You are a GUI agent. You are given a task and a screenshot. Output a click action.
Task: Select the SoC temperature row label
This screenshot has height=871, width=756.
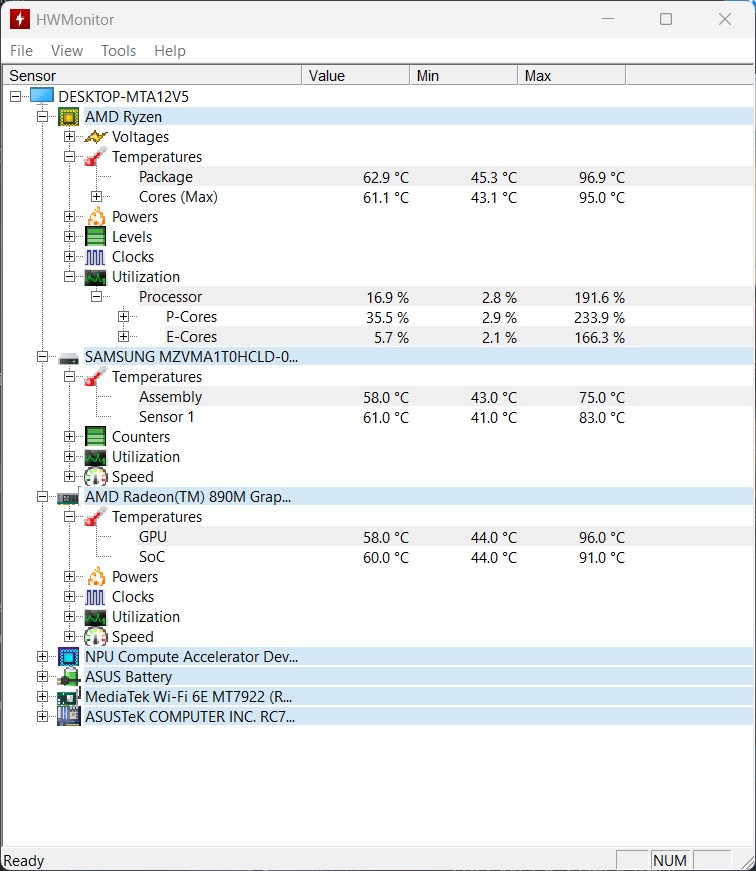(x=152, y=557)
